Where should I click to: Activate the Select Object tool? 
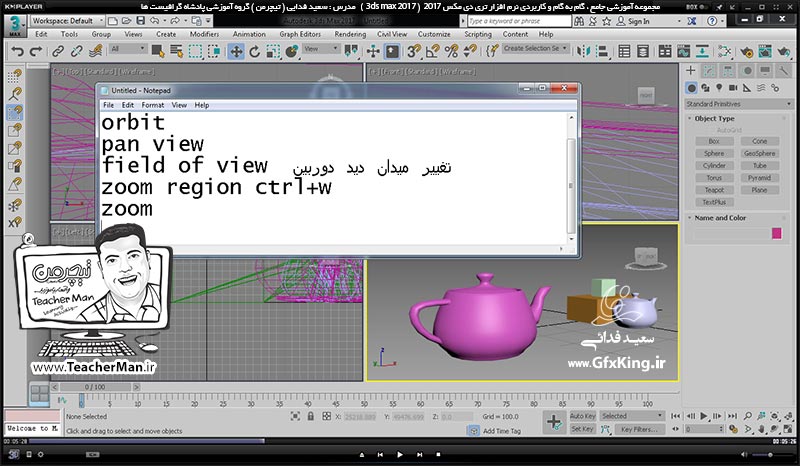coord(158,52)
